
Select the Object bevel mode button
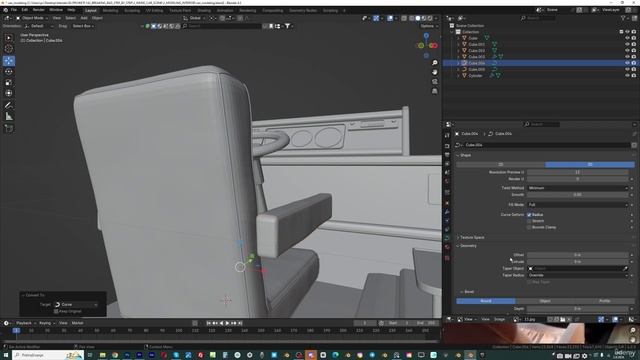[545, 301]
